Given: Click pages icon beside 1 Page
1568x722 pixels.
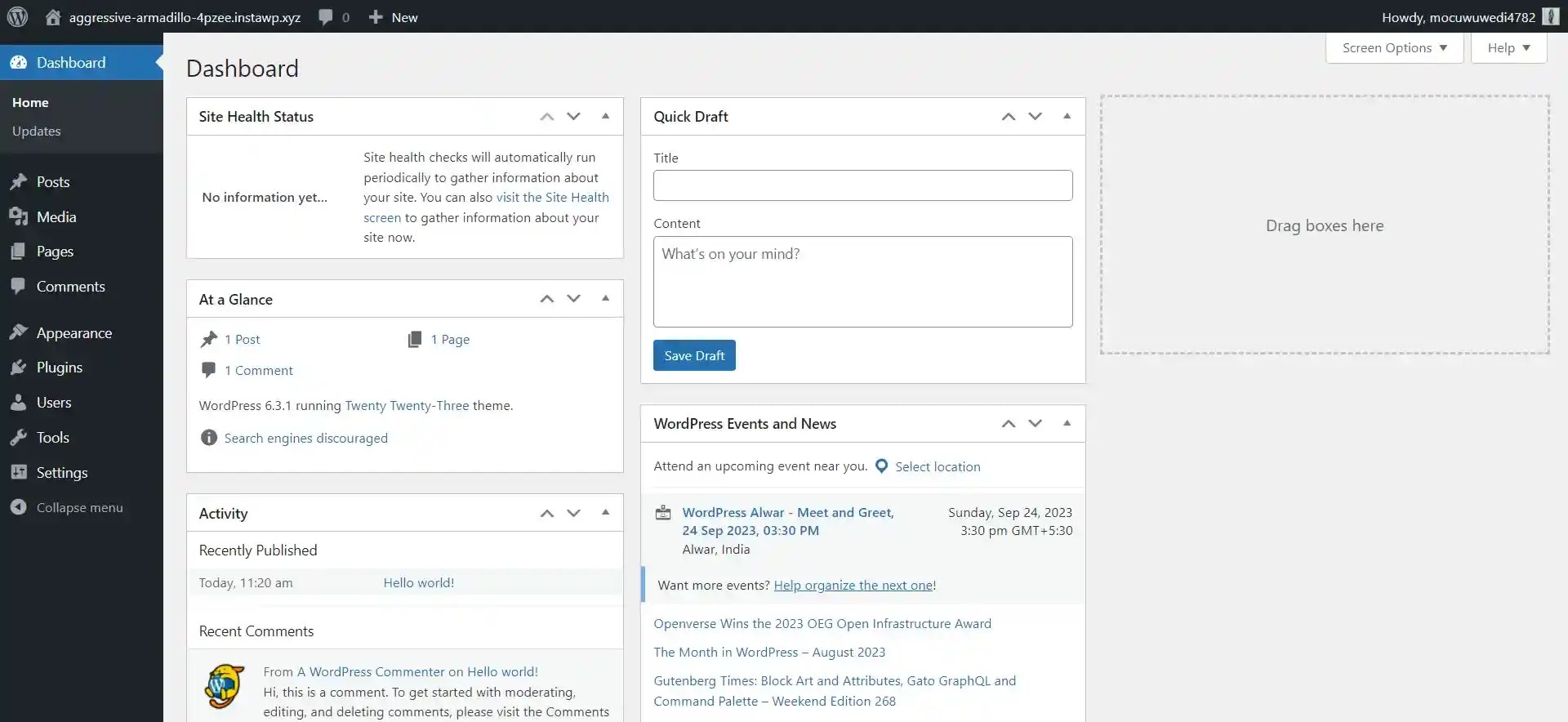Looking at the screenshot, I should point(415,339).
